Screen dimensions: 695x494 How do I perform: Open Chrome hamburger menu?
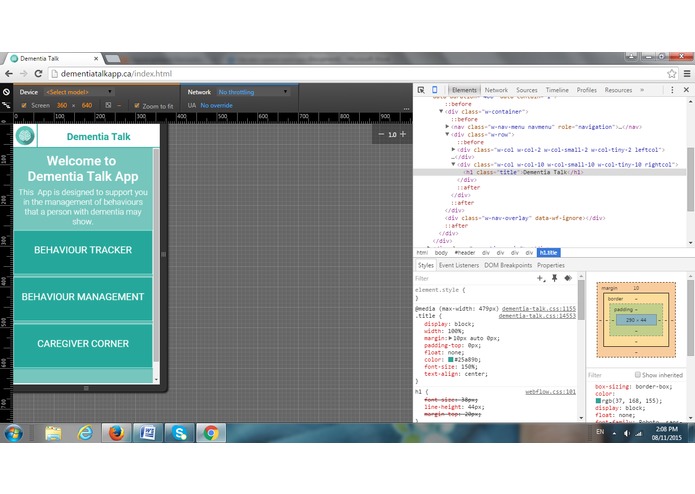pos(687,74)
